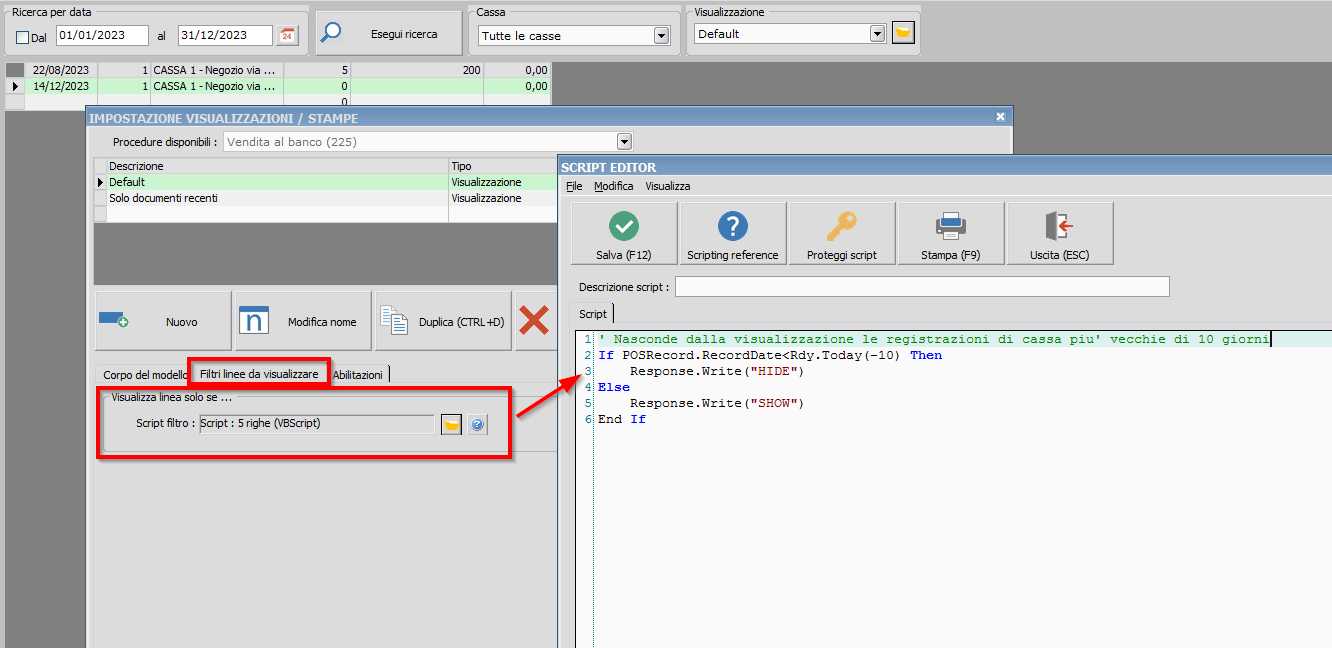Switch to Abilitazioni tab
1332x648 pixels.
point(358,374)
